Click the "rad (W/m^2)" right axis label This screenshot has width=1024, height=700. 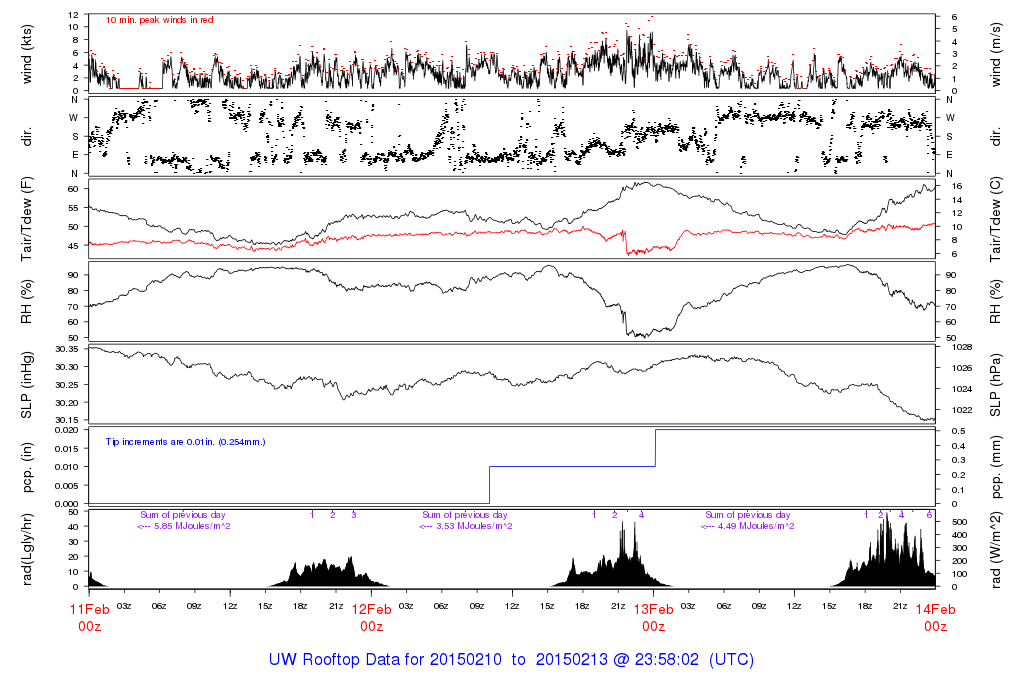click(997, 548)
